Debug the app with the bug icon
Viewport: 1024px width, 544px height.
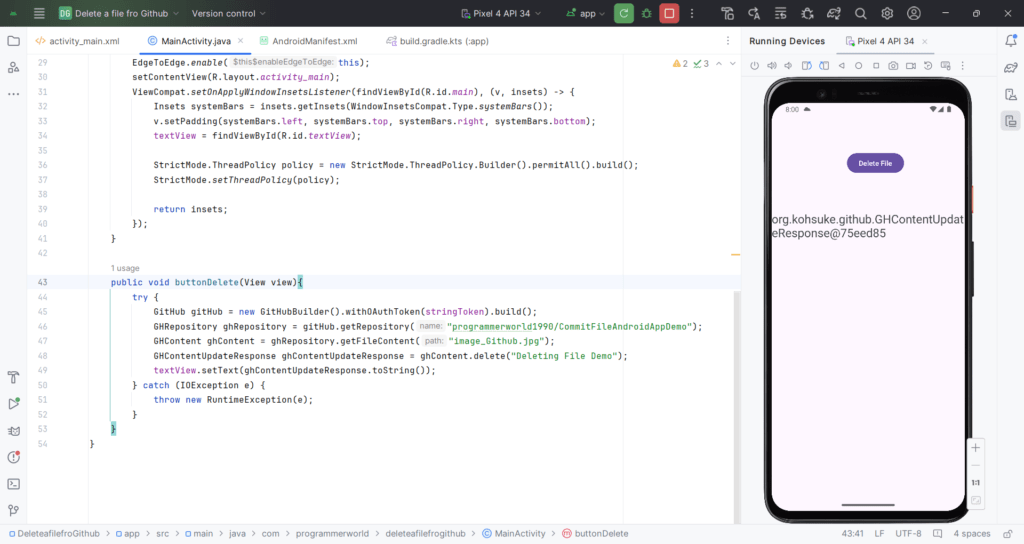pyautogui.click(x=647, y=13)
